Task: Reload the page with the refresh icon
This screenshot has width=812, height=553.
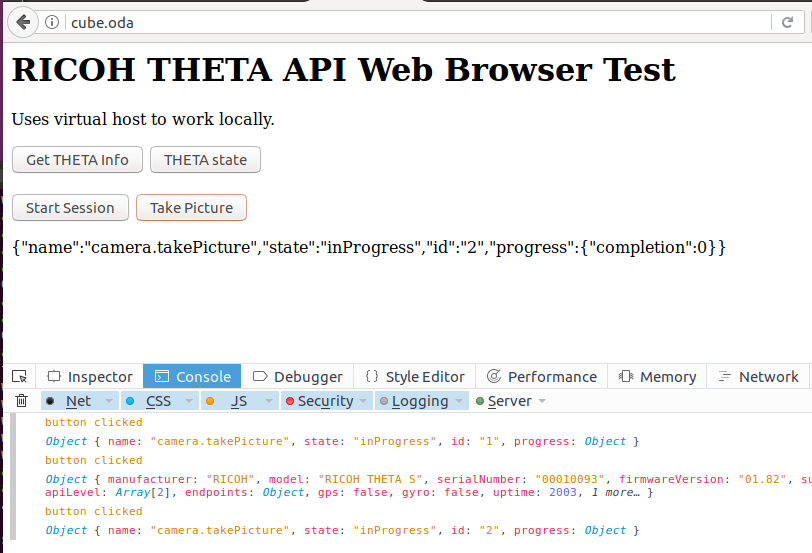Action: tap(787, 22)
